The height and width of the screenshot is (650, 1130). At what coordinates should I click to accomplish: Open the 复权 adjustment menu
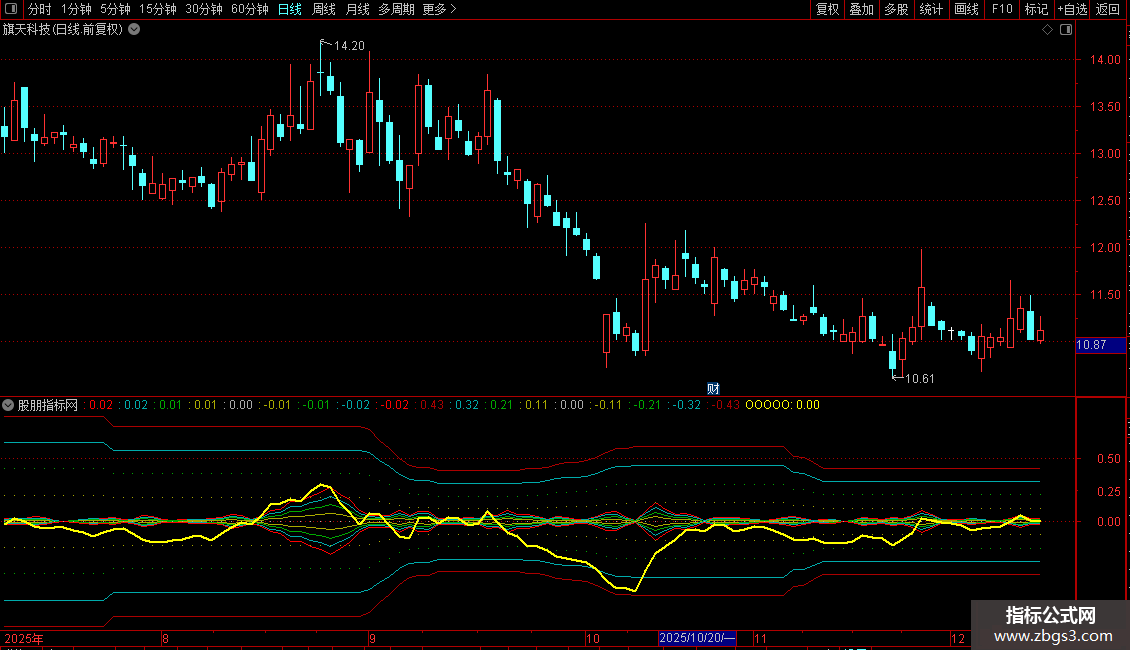pyautogui.click(x=827, y=10)
